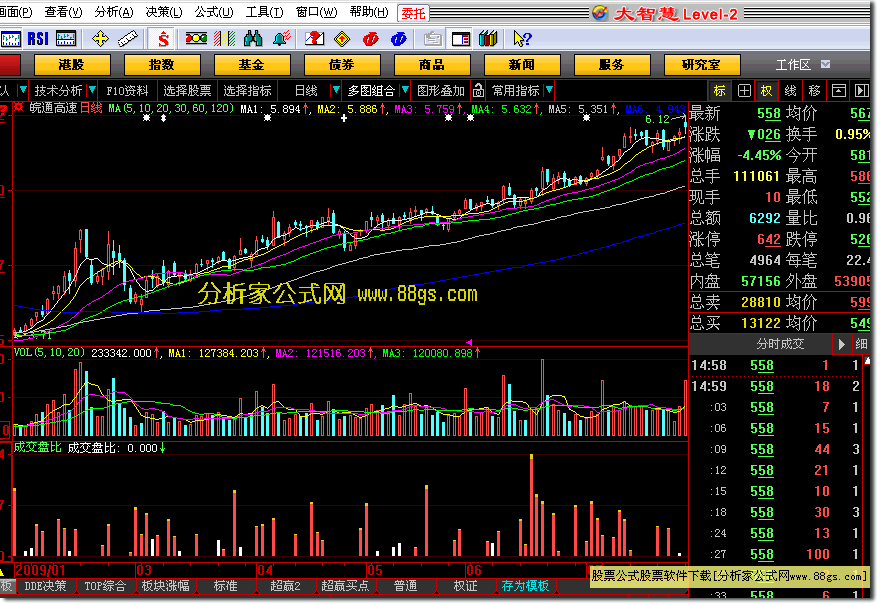Click the 港股 yellow button

[x=72, y=65]
